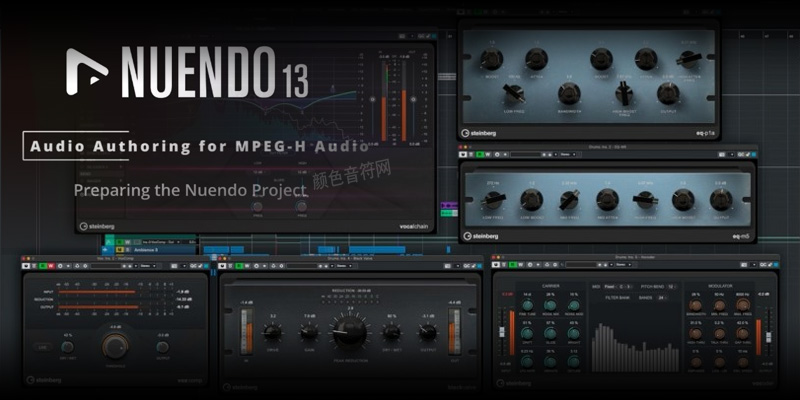This screenshot has width=800, height=400.
Task: Click Fine Tune knob in Vocoder Carrier section
Action: tap(527, 306)
